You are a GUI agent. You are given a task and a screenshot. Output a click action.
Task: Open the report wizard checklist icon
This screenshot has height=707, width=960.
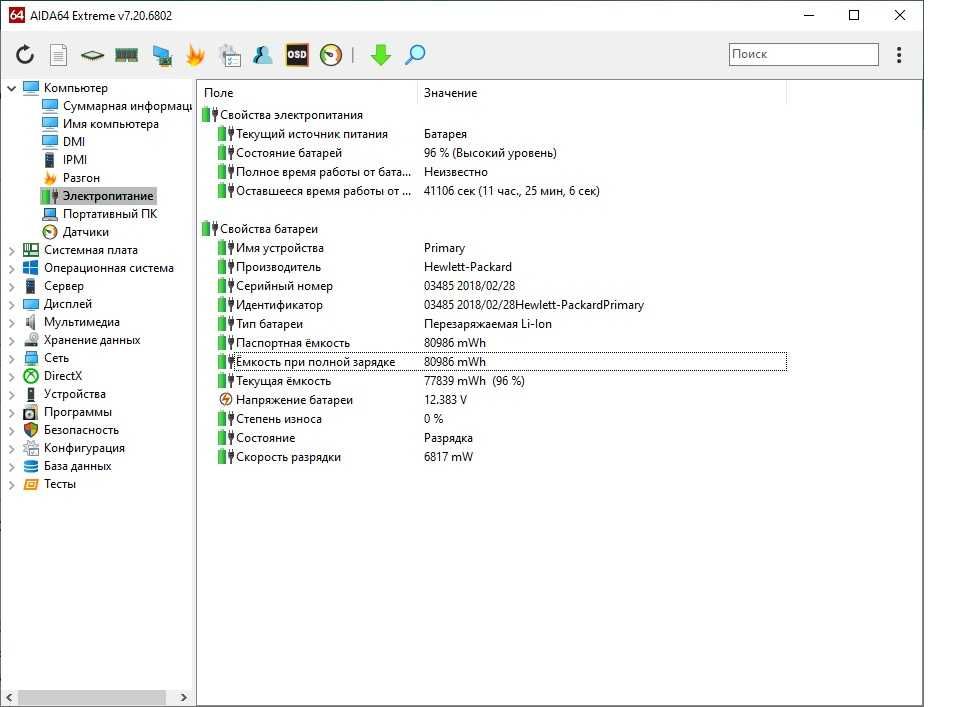pyautogui.click(x=230, y=55)
